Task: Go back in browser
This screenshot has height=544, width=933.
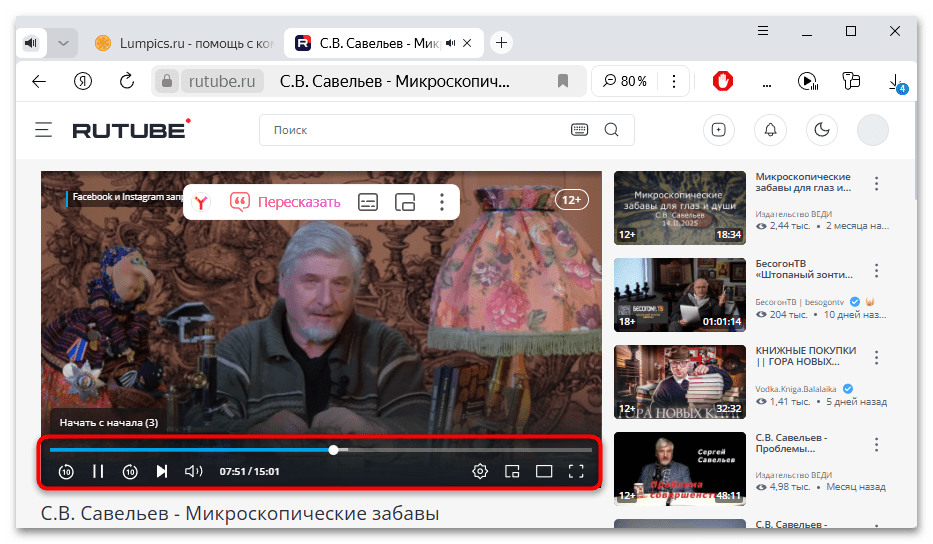Action: click(39, 81)
